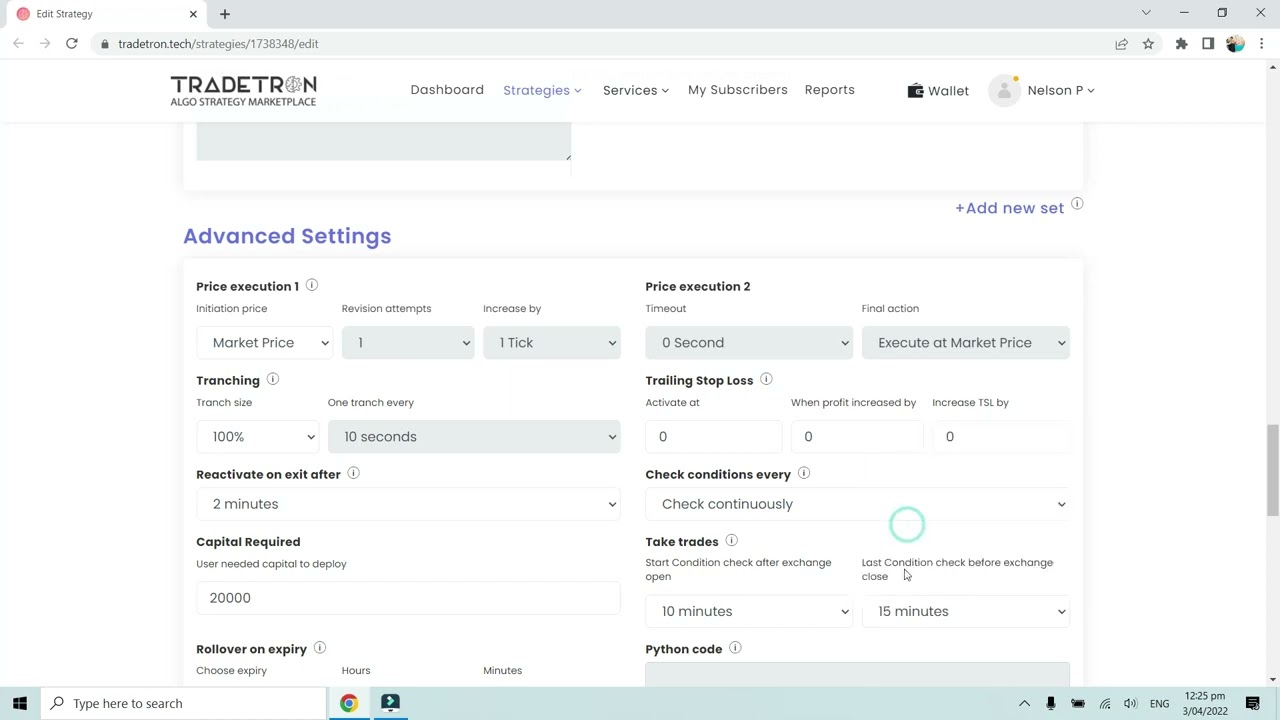Click the page vertical scrollbar thumb
The width and height of the screenshot is (1280, 720).
(x=1273, y=471)
